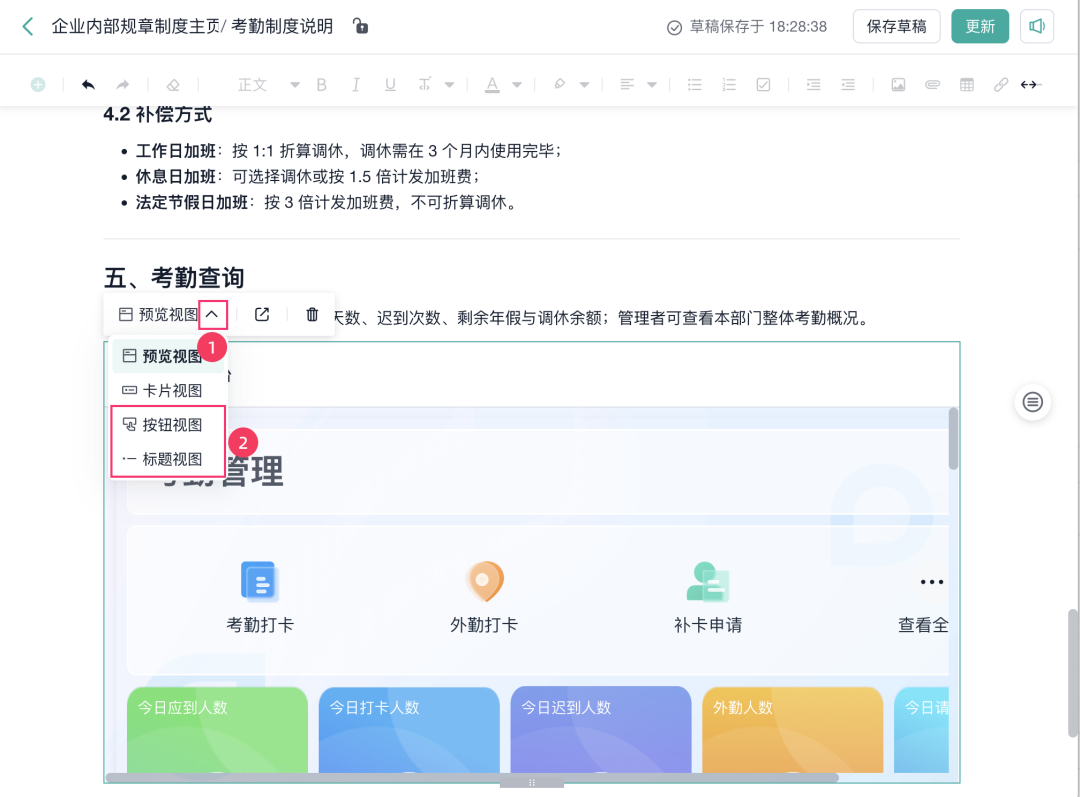Click the attachment paperclip icon
1080x797 pixels.
pos(933,85)
